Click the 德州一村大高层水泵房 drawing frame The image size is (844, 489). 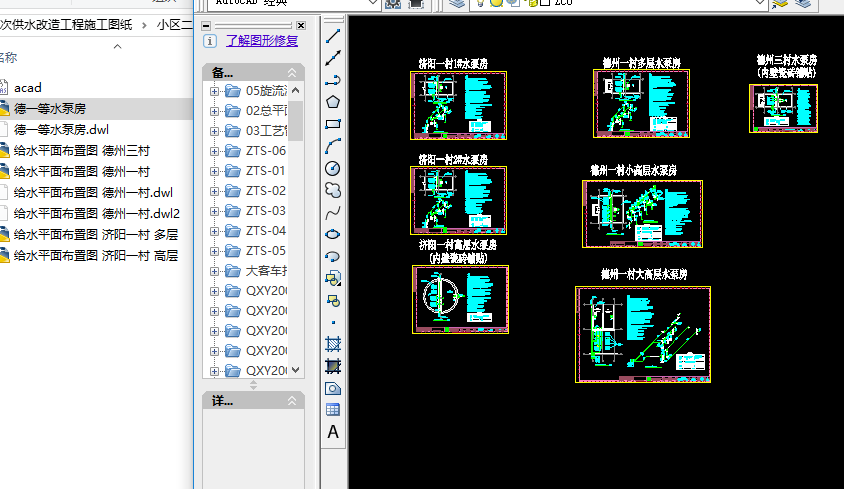click(643, 334)
